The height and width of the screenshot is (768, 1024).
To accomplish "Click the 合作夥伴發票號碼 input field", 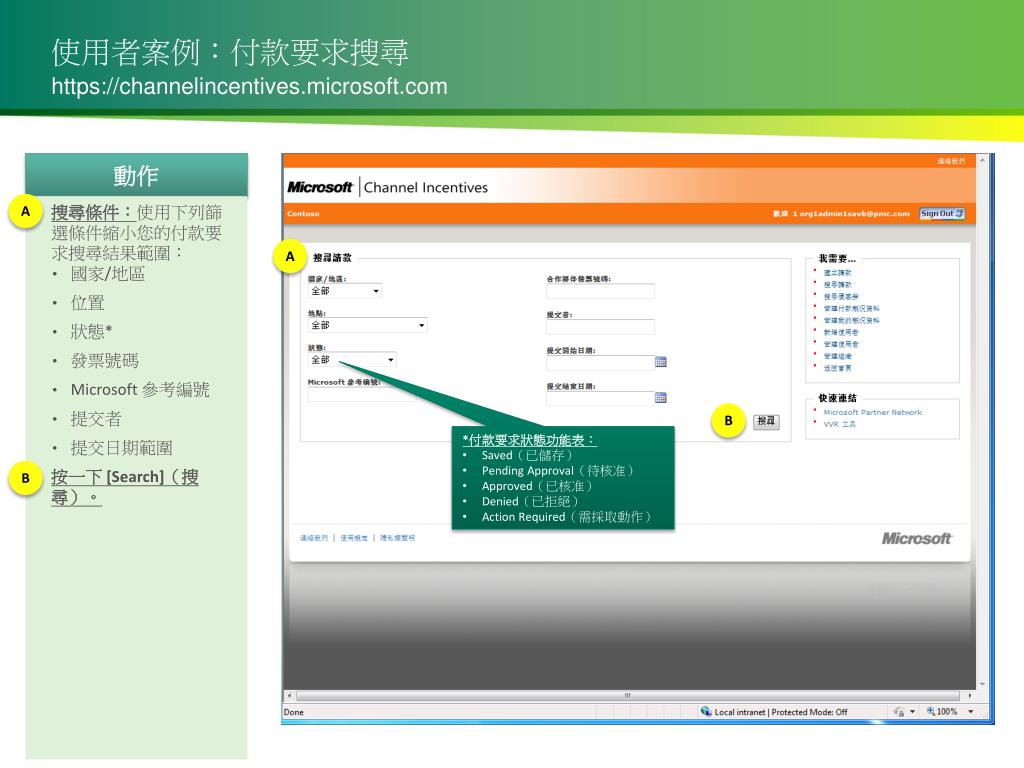I will tap(600, 291).
